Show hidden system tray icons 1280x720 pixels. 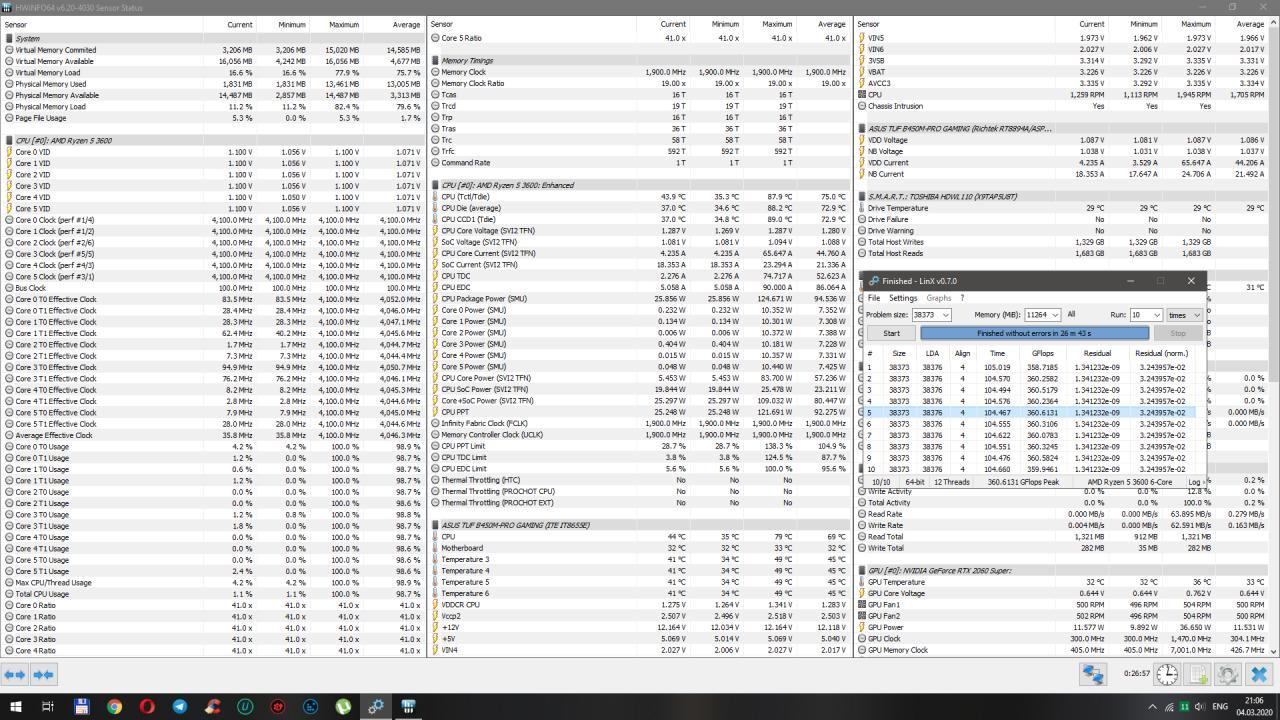click(1152, 707)
